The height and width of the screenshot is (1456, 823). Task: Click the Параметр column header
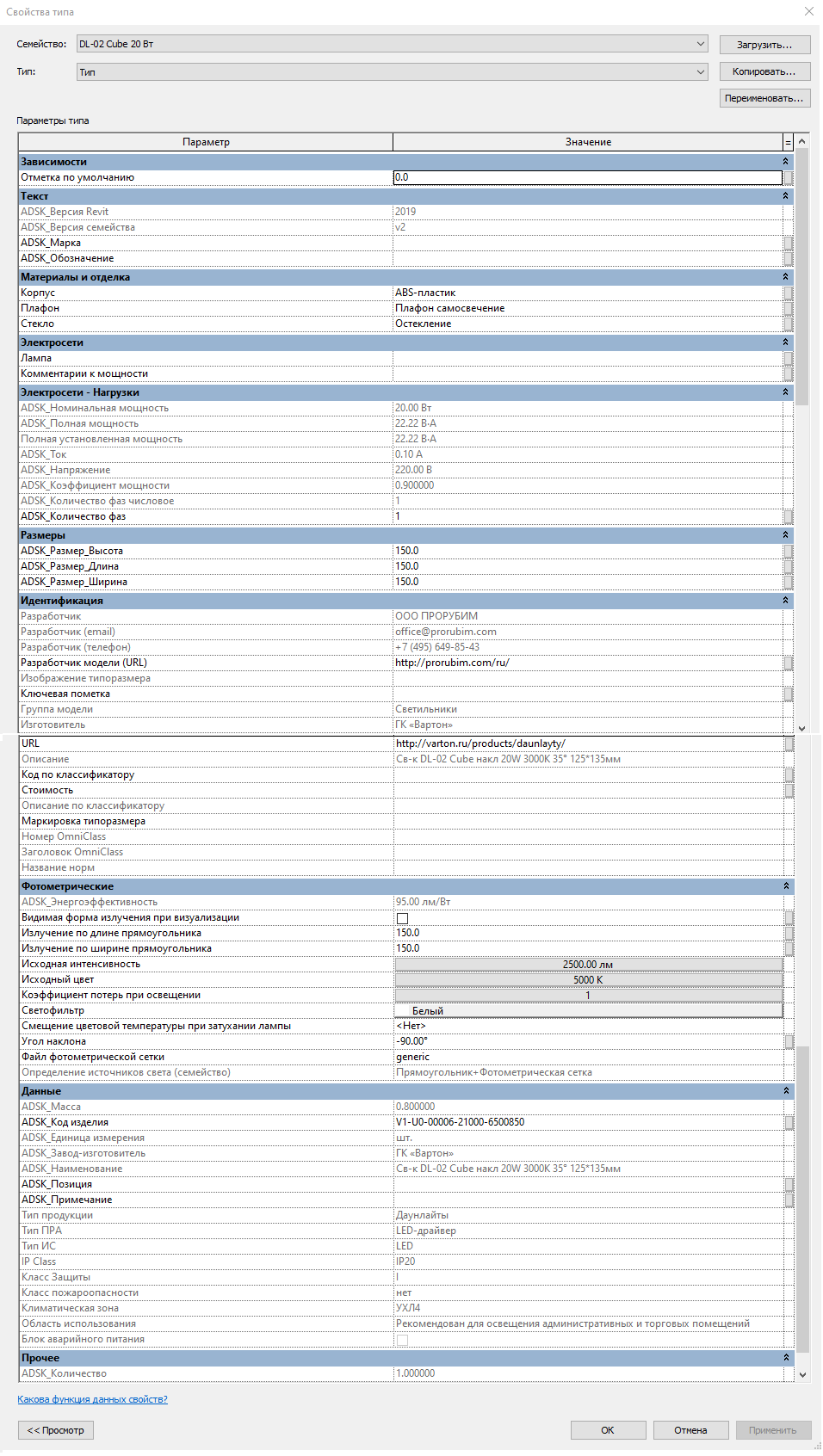point(206,142)
